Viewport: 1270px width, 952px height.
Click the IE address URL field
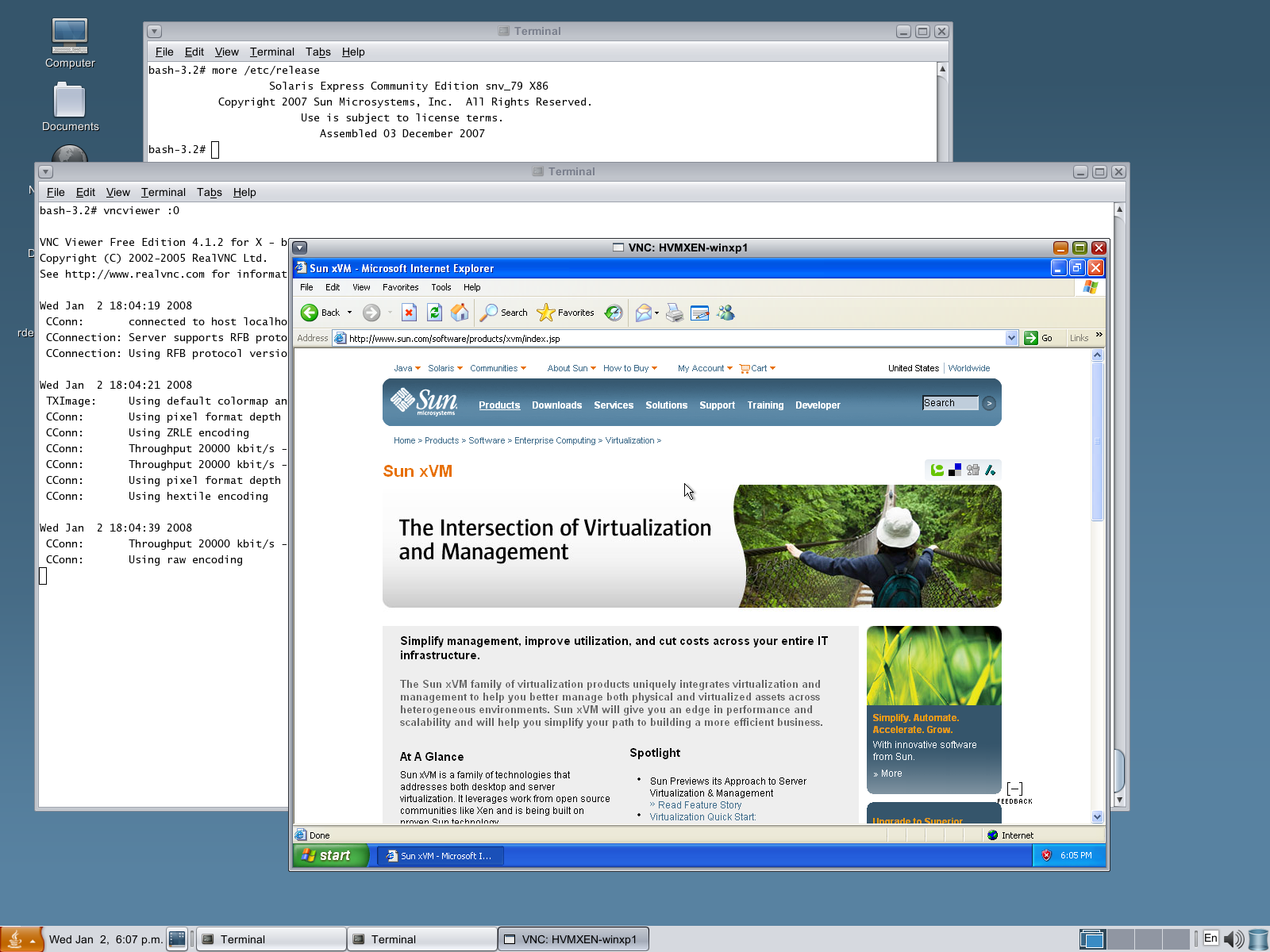click(x=676, y=338)
